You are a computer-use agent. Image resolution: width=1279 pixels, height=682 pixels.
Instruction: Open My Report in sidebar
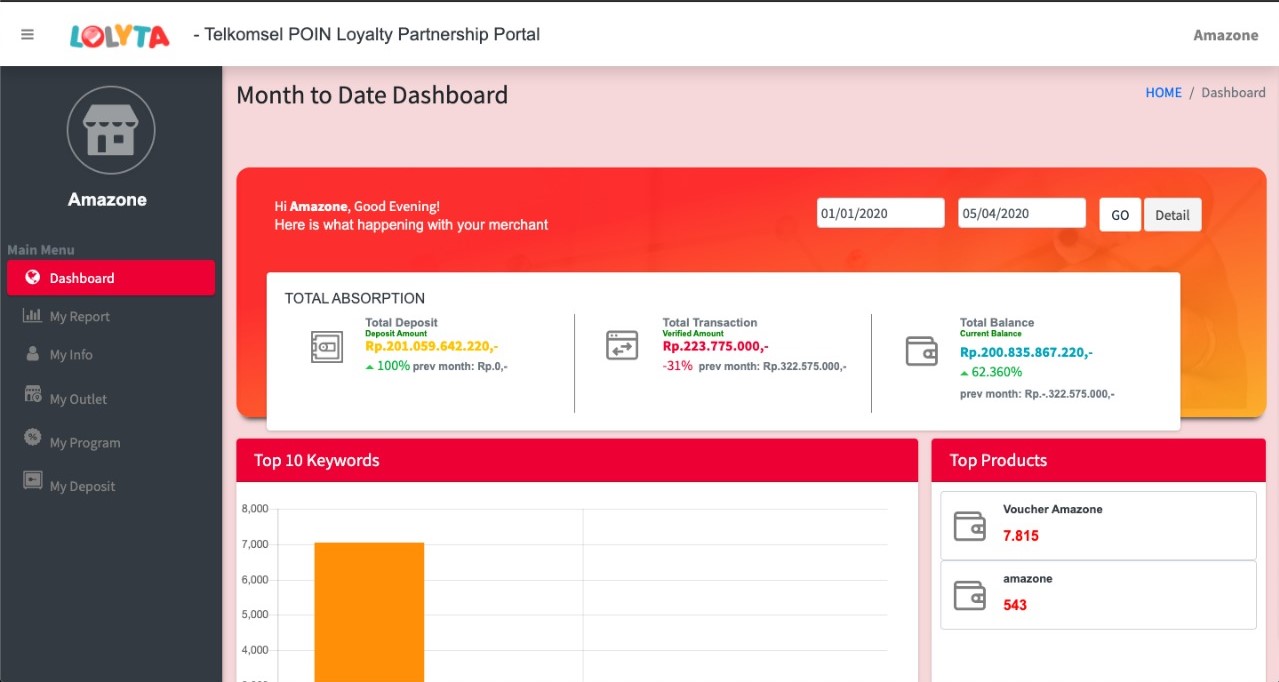[111, 316]
